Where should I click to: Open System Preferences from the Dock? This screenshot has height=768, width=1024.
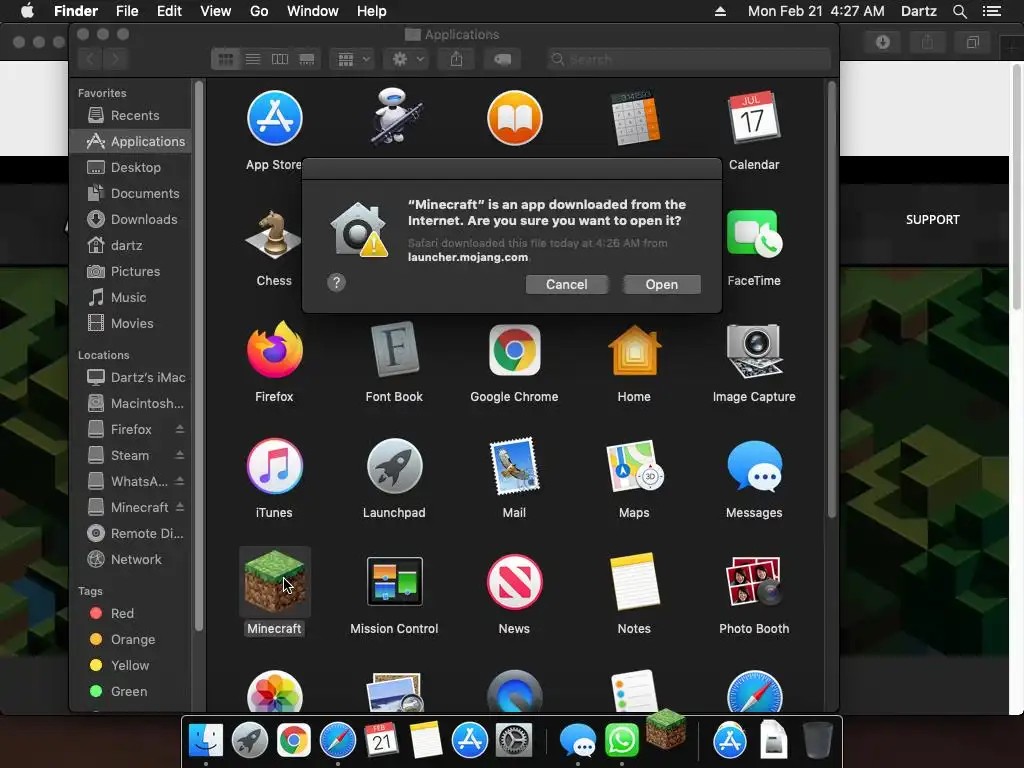click(514, 741)
